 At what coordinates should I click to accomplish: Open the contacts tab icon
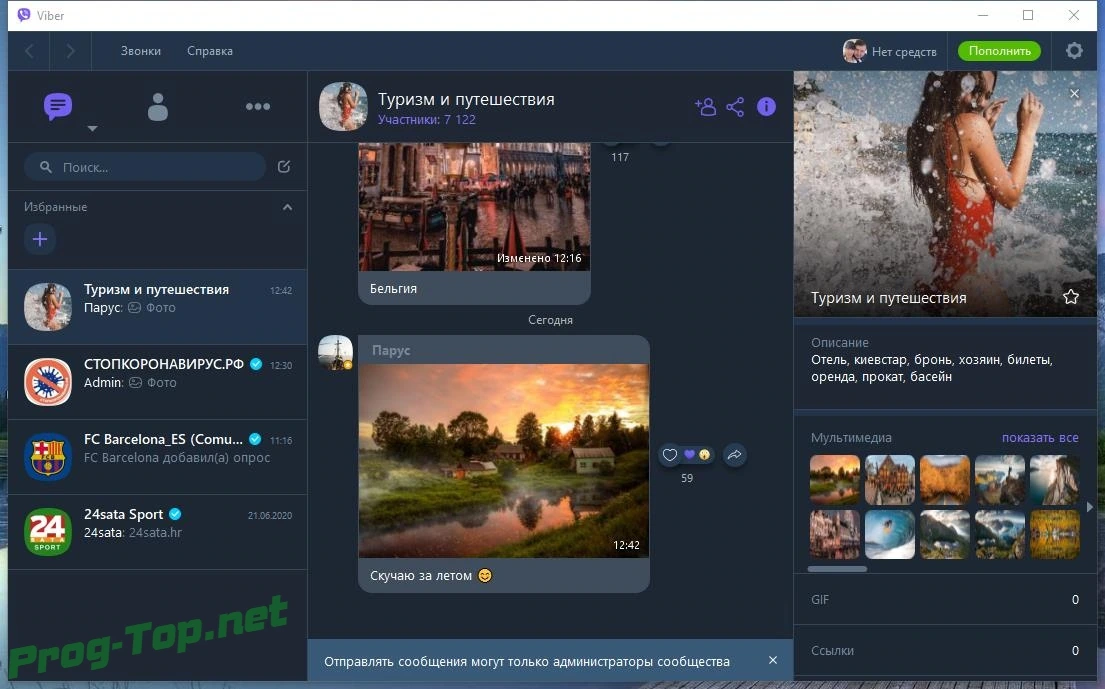158,107
